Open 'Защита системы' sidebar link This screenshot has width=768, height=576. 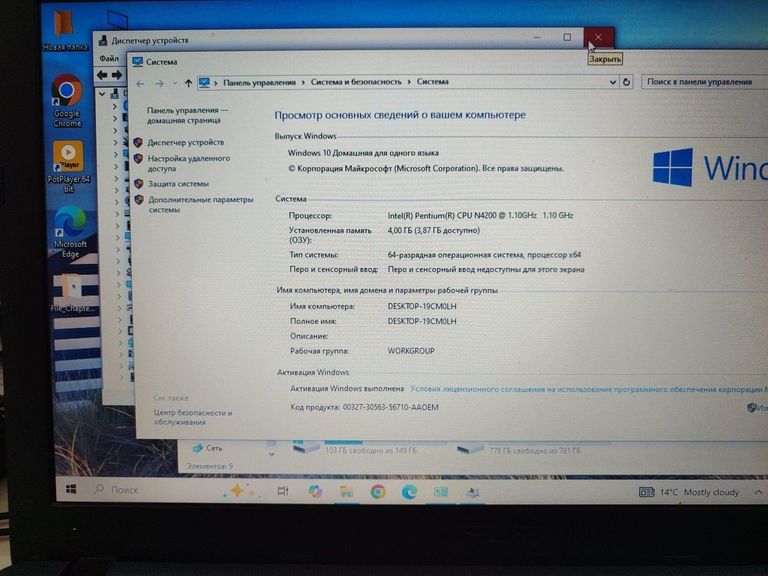(178, 184)
